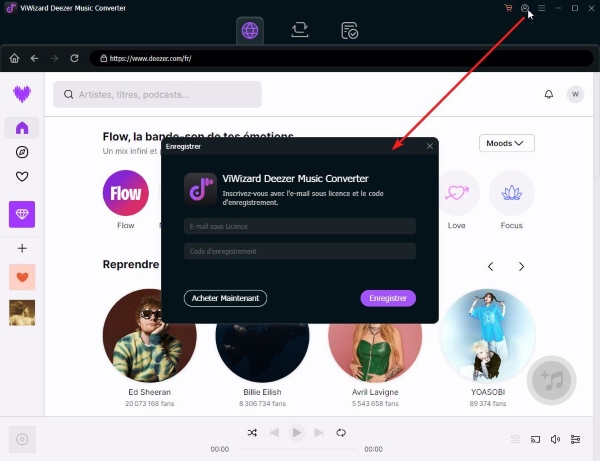This screenshot has width=600, height=461.
Task: Open the W user profile avatar
Action: click(x=575, y=94)
